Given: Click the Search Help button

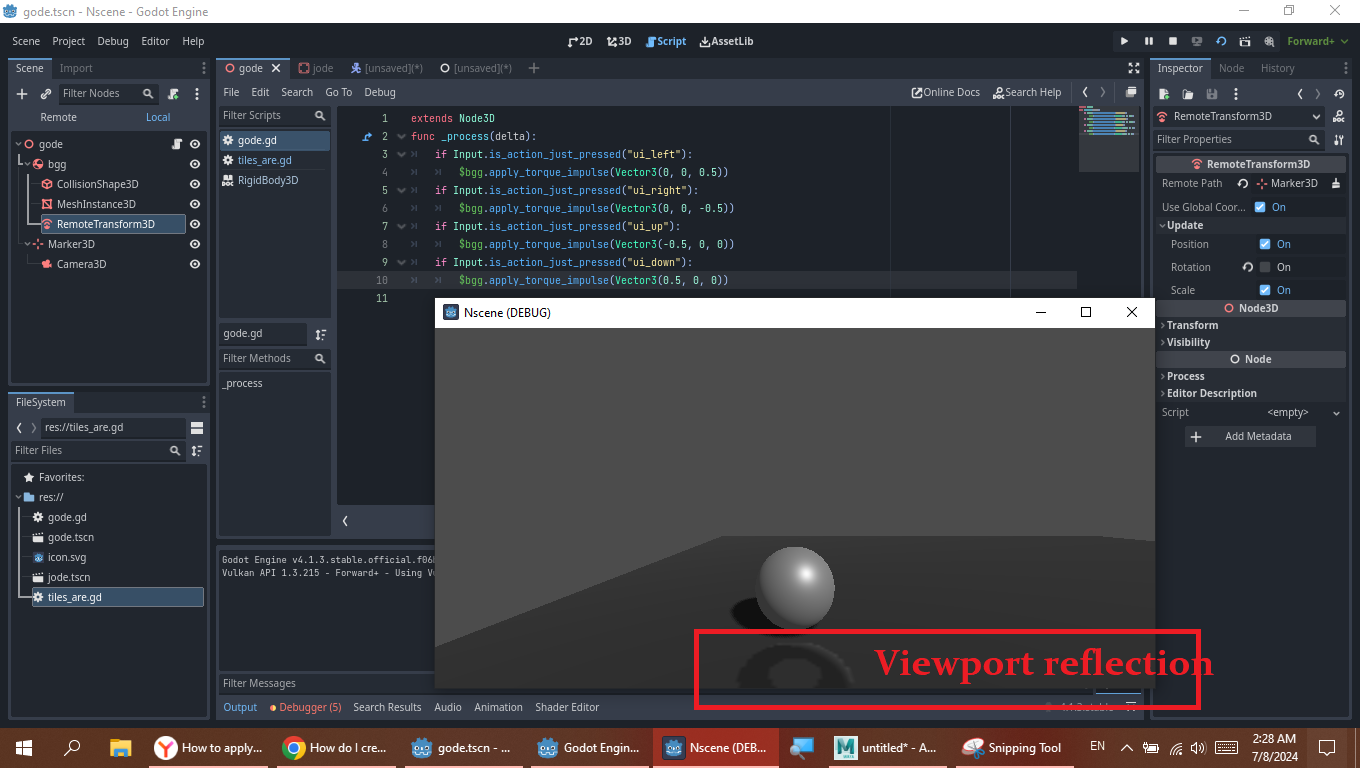Looking at the screenshot, I should [x=1027, y=92].
